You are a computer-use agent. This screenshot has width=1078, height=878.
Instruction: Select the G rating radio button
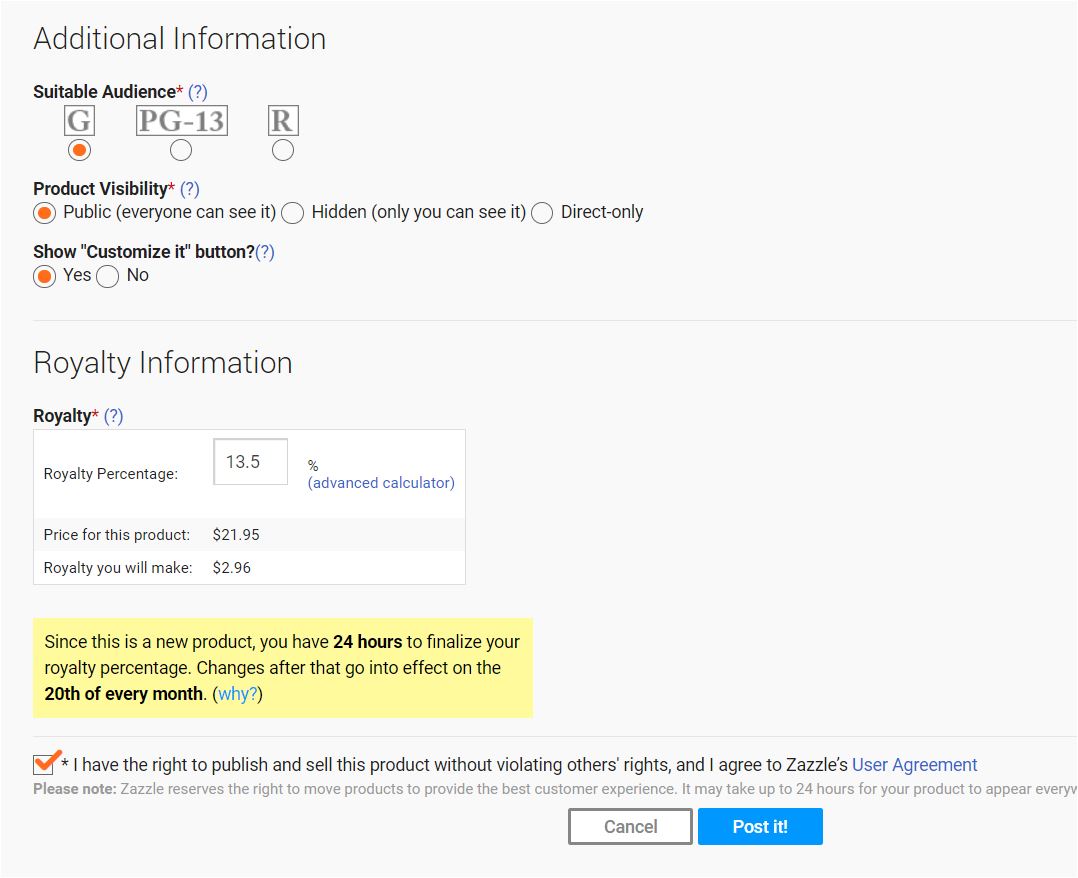pos(79,150)
